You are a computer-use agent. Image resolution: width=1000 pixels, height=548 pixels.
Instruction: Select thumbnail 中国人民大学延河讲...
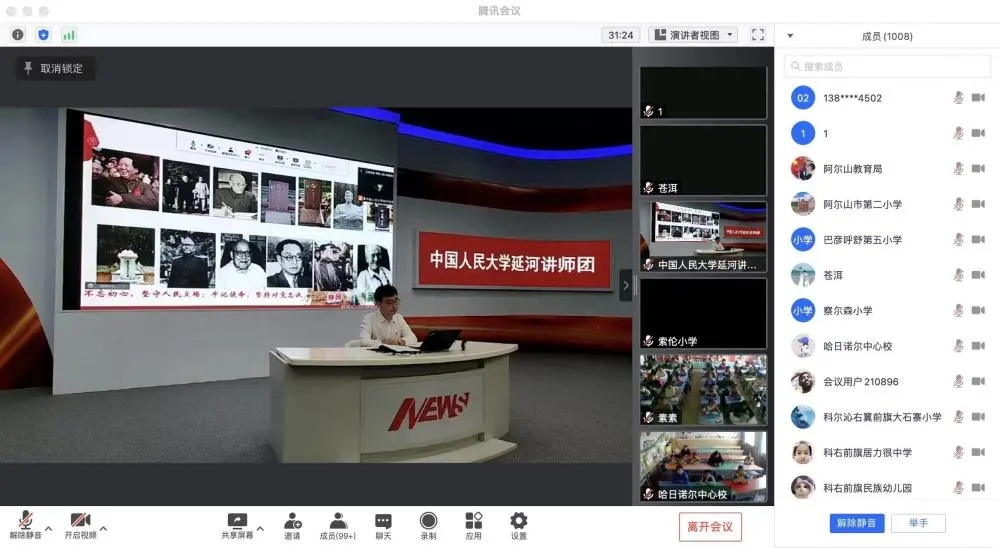click(703, 237)
